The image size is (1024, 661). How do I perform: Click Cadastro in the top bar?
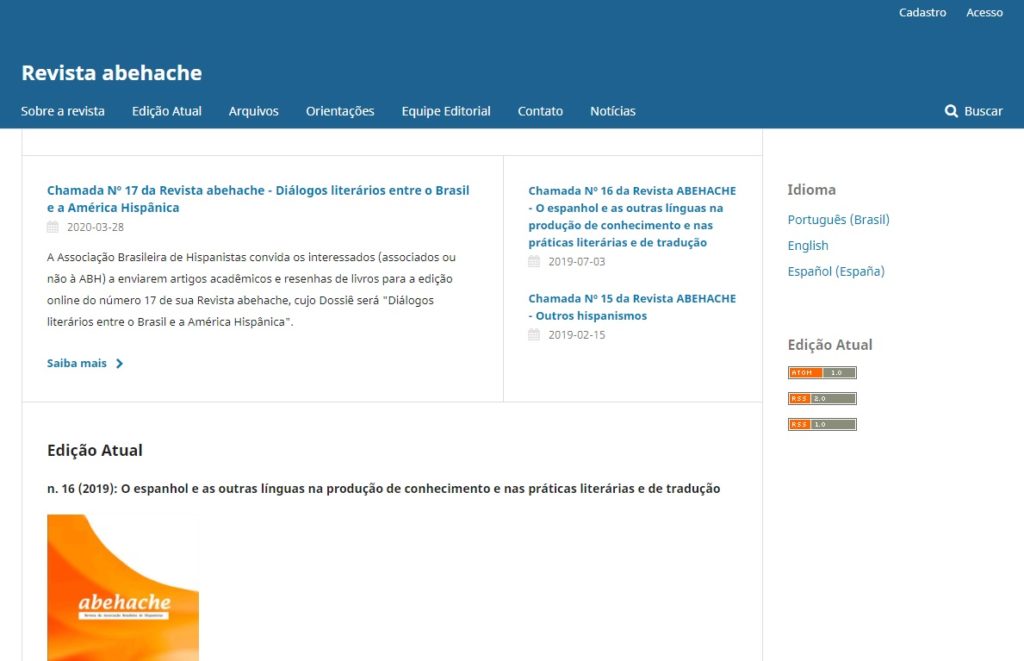pyautogui.click(x=924, y=12)
